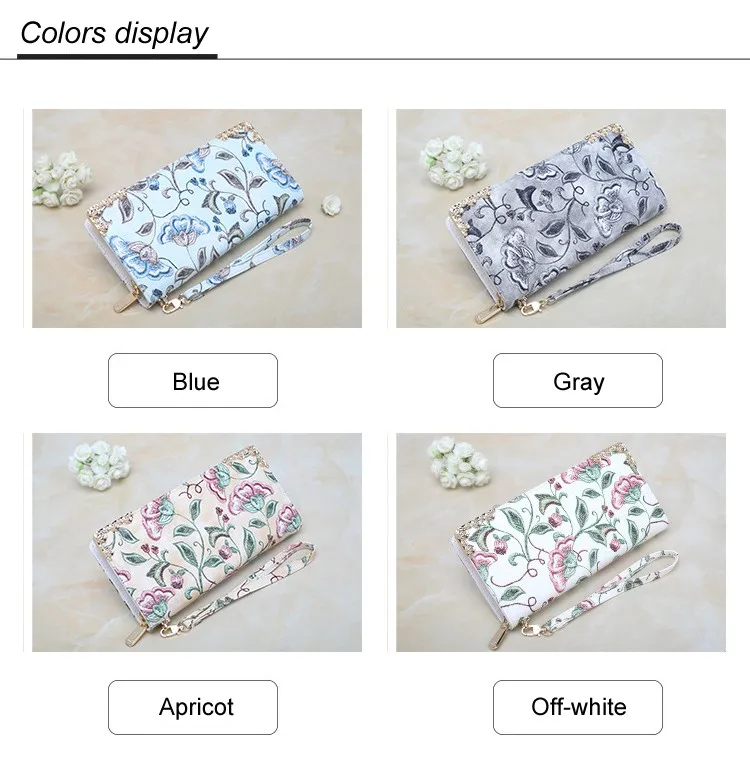Open the off-white floral wallet photo
750x772 pixels.
click(x=560, y=542)
